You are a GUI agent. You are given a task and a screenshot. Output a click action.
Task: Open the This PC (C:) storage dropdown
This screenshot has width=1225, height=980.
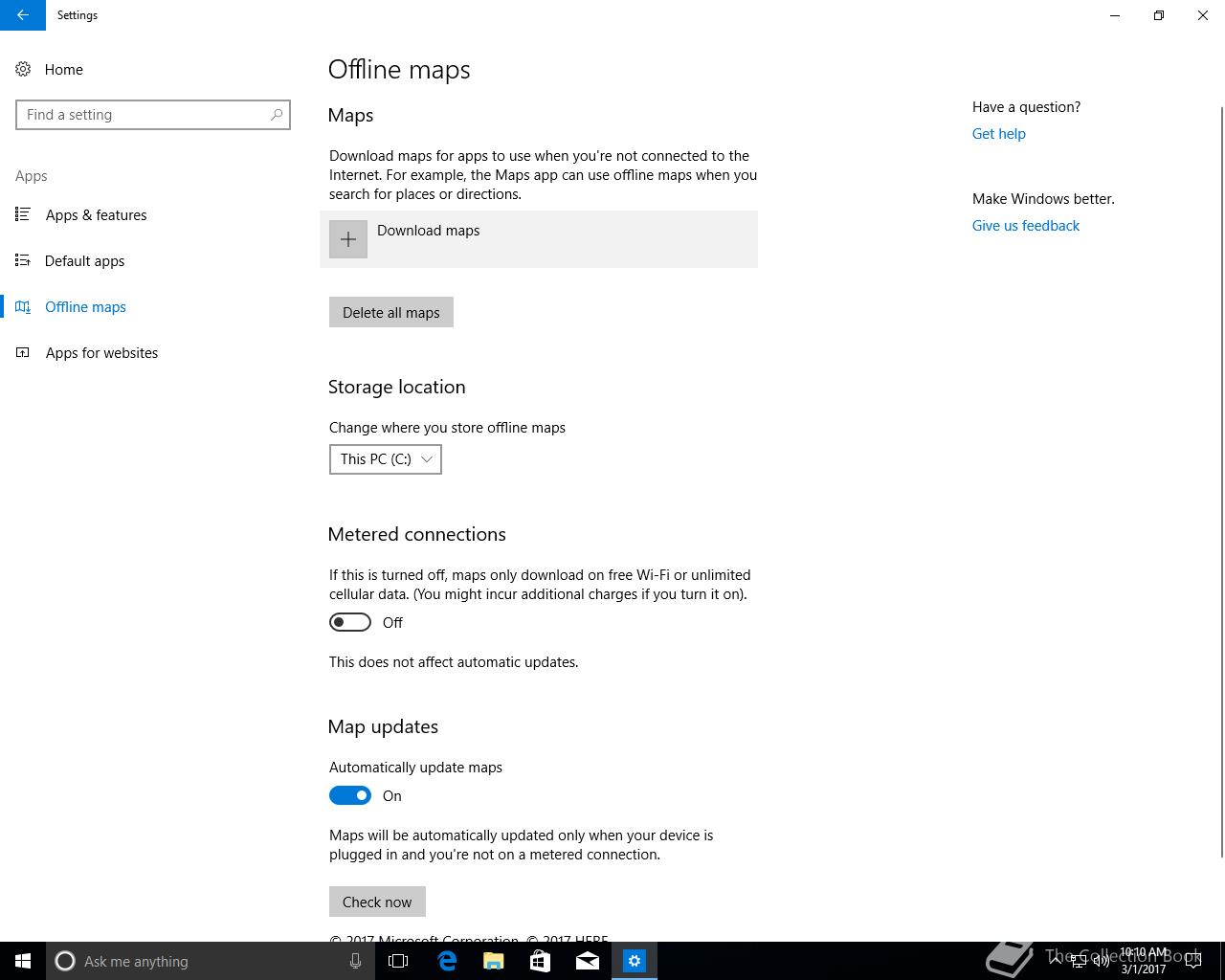(x=386, y=459)
